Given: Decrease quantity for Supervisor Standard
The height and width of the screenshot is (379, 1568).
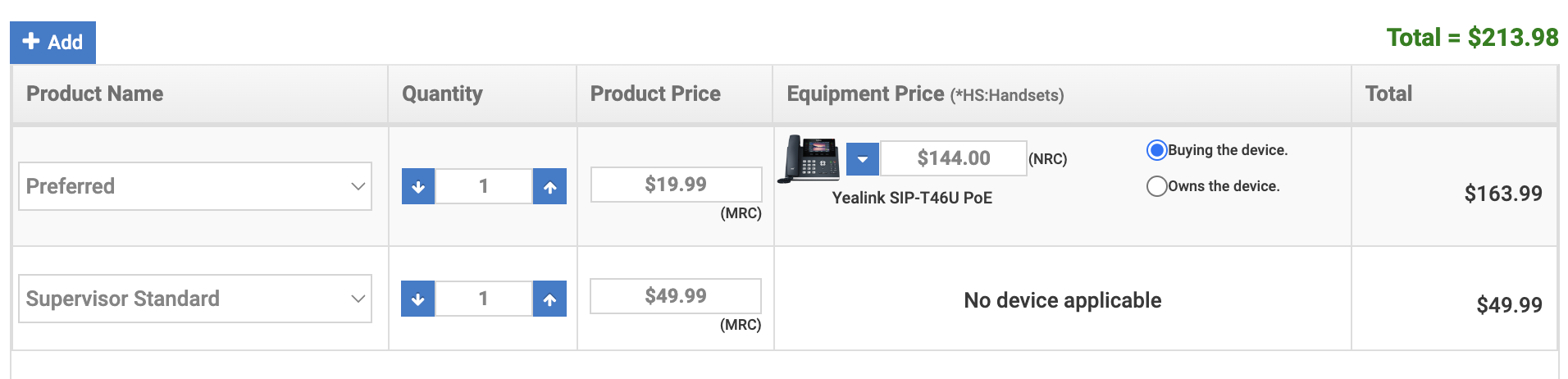Looking at the screenshot, I should pos(418,299).
